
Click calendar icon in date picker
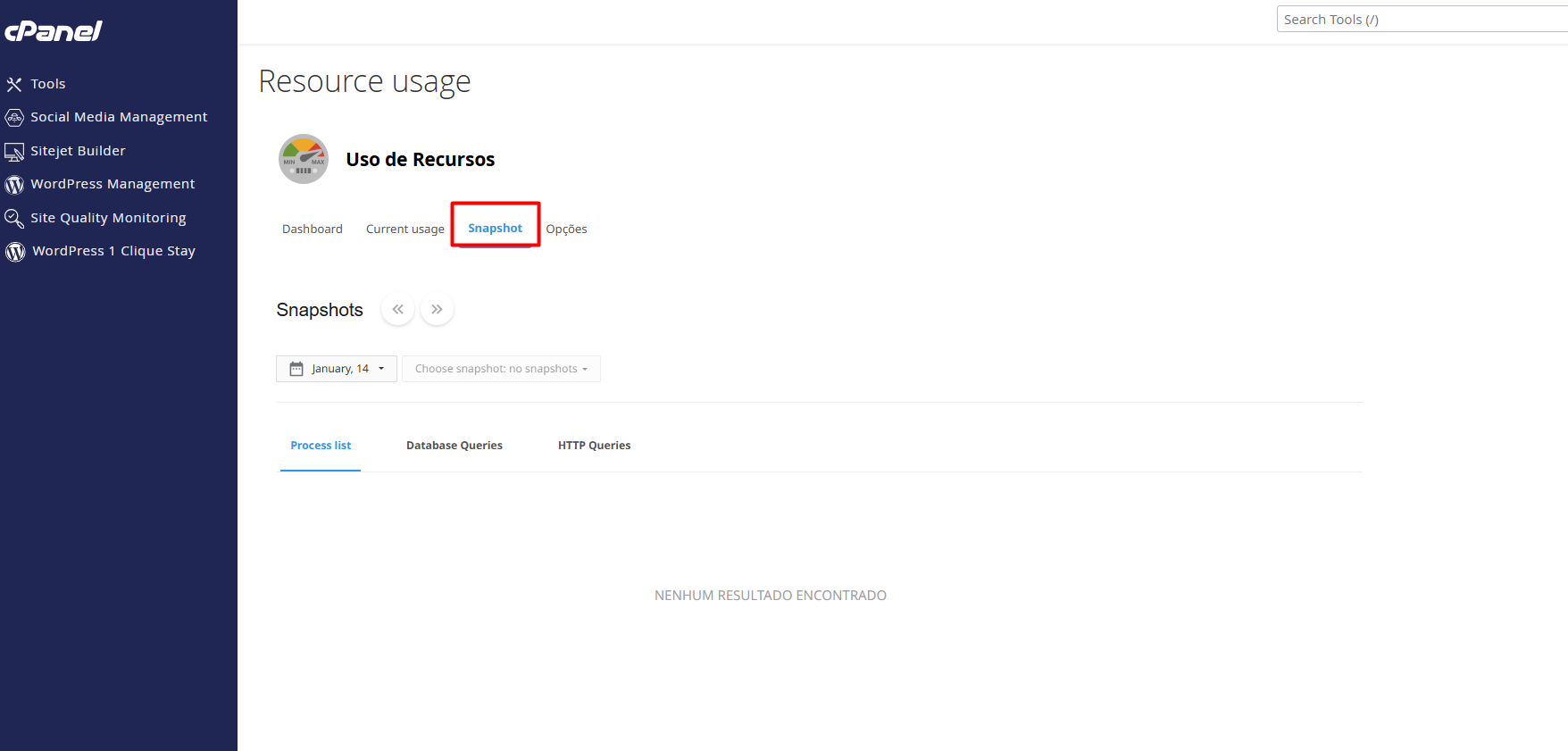[x=296, y=369]
